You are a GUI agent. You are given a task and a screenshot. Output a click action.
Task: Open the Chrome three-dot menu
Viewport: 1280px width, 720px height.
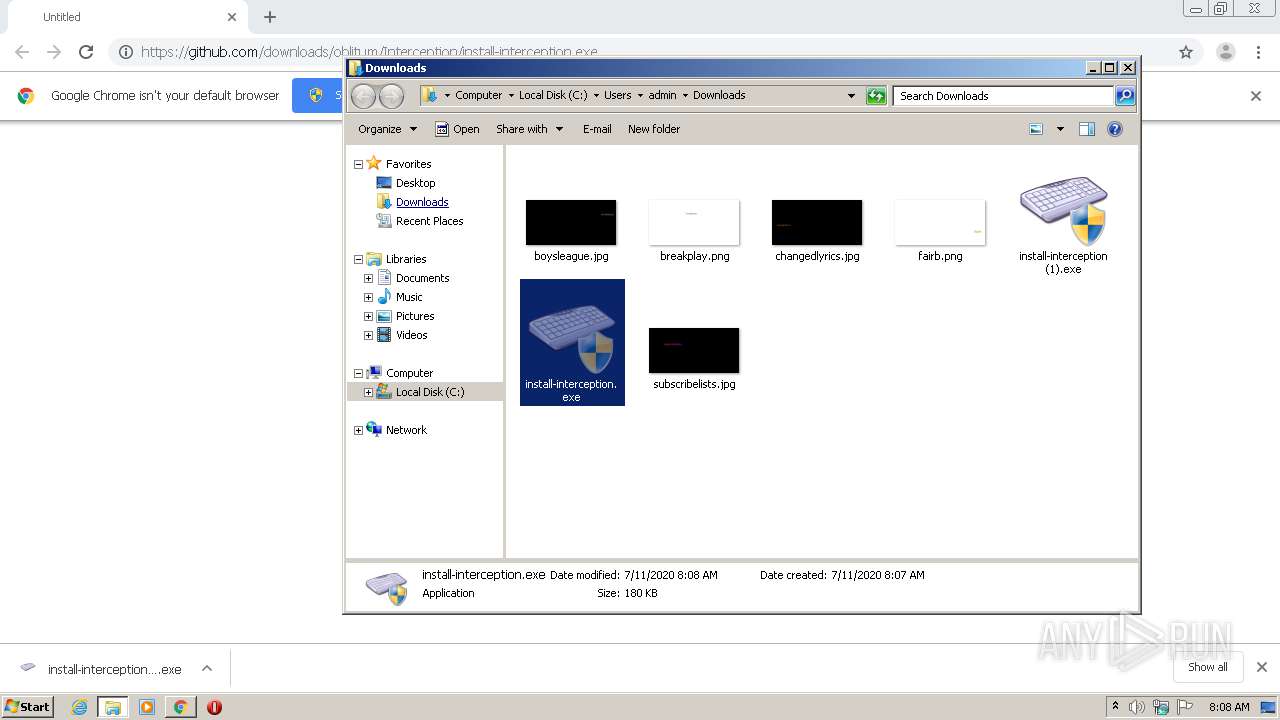tap(1258, 52)
